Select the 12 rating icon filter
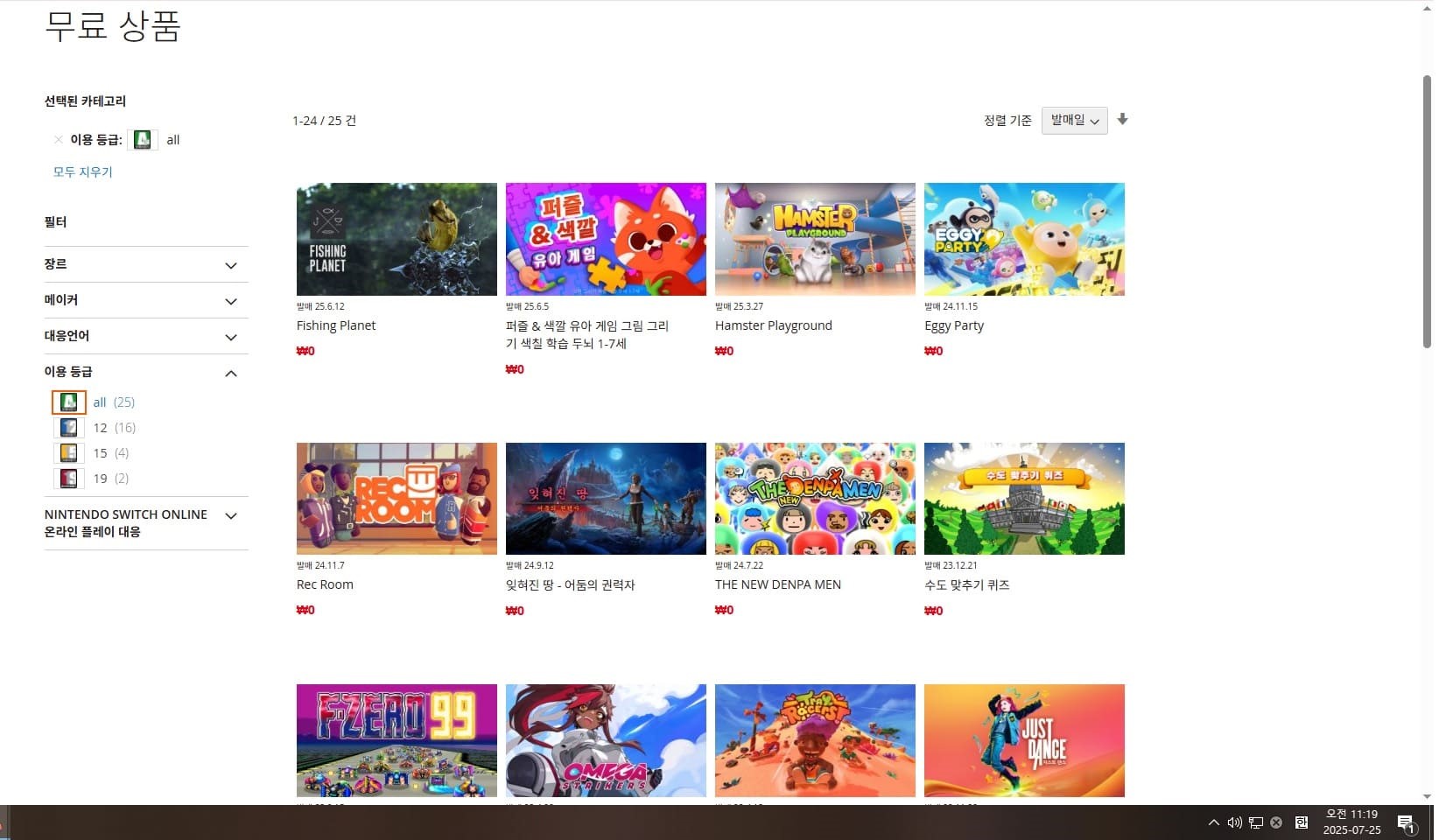Viewport: 1446px width, 840px height. (x=69, y=428)
